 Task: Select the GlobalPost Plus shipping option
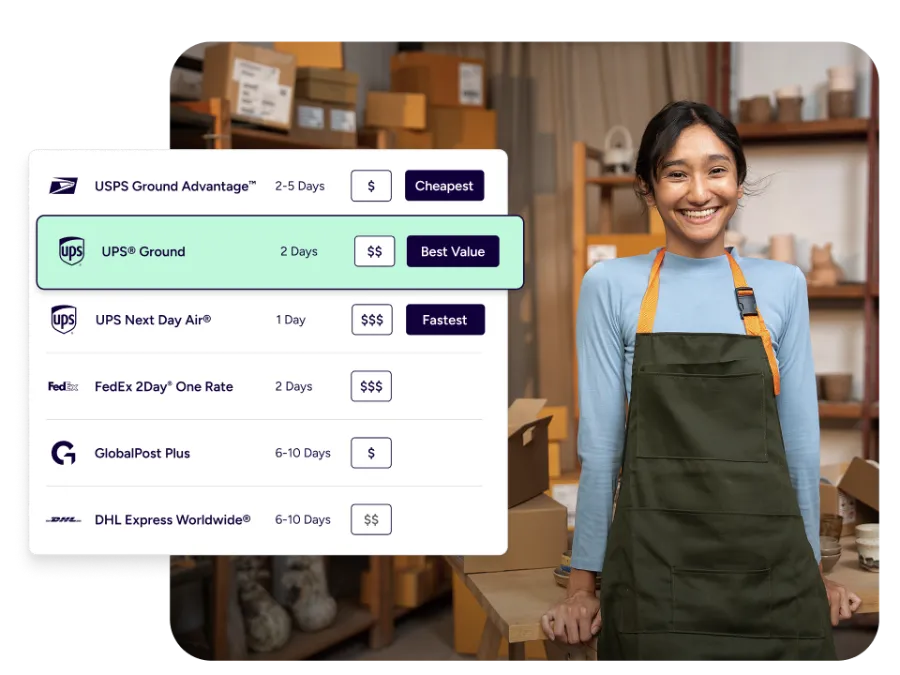pos(143,452)
